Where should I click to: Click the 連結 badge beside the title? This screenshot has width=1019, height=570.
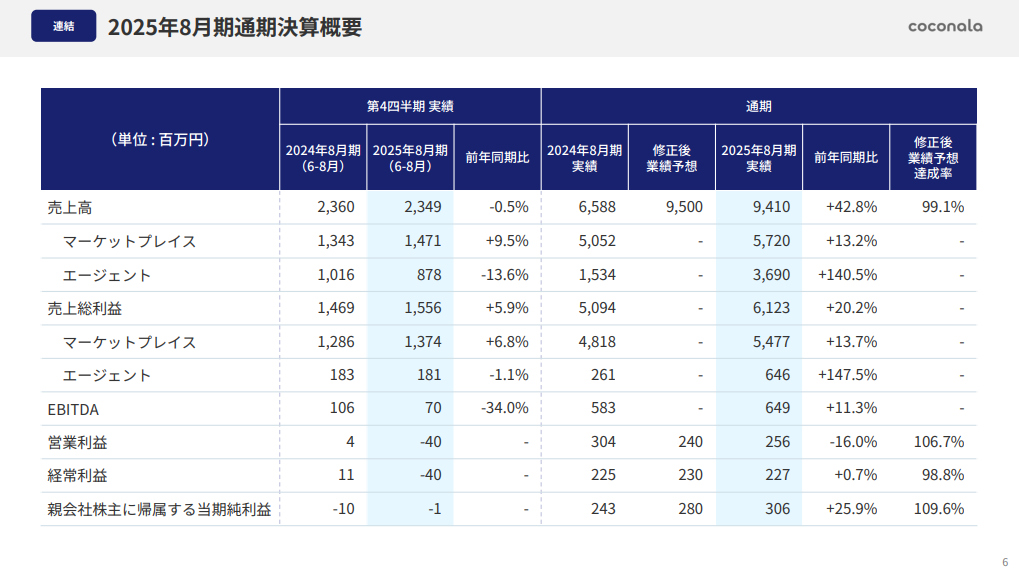[64, 27]
